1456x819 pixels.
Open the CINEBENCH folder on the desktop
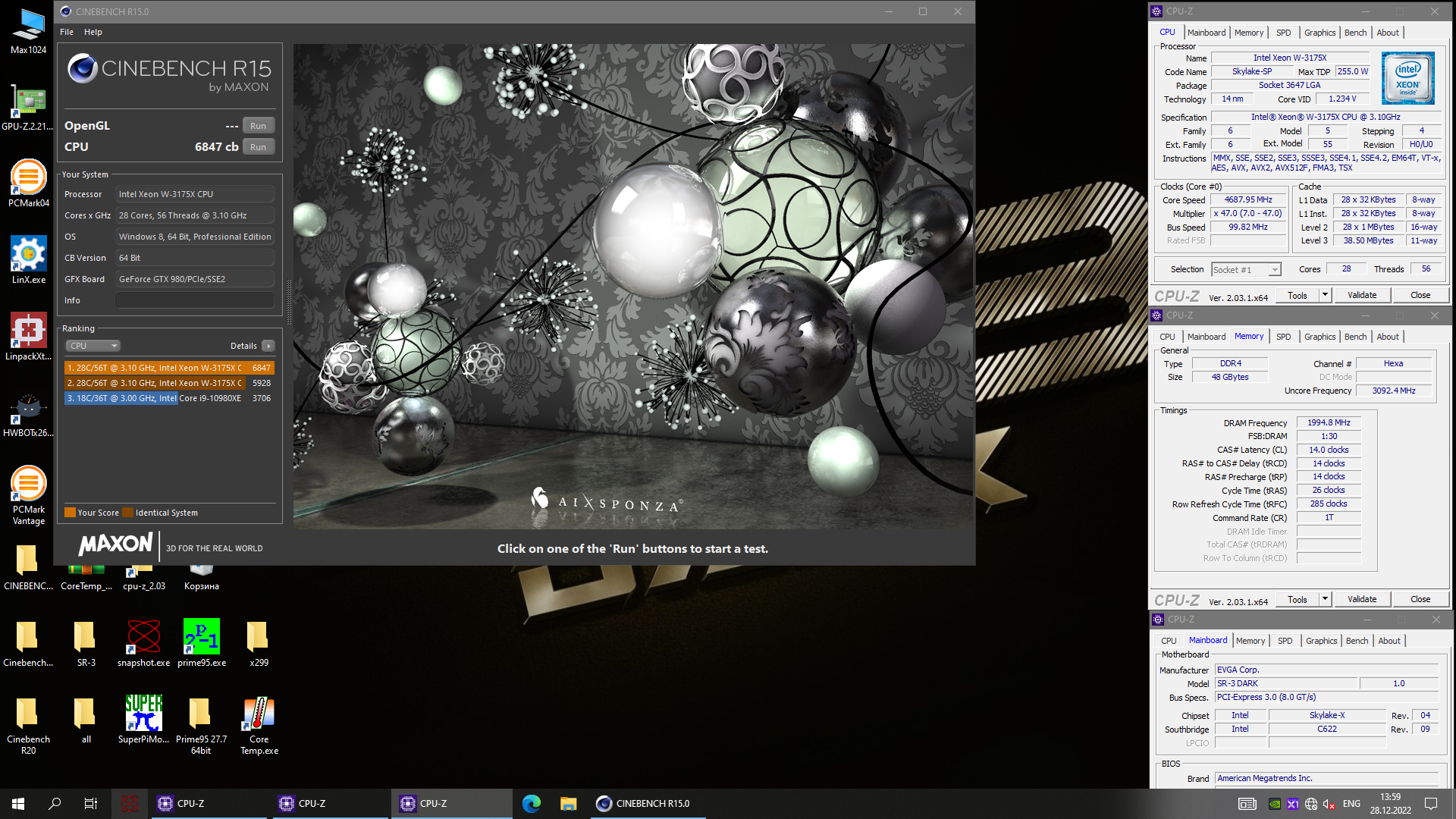[x=28, y=567]
